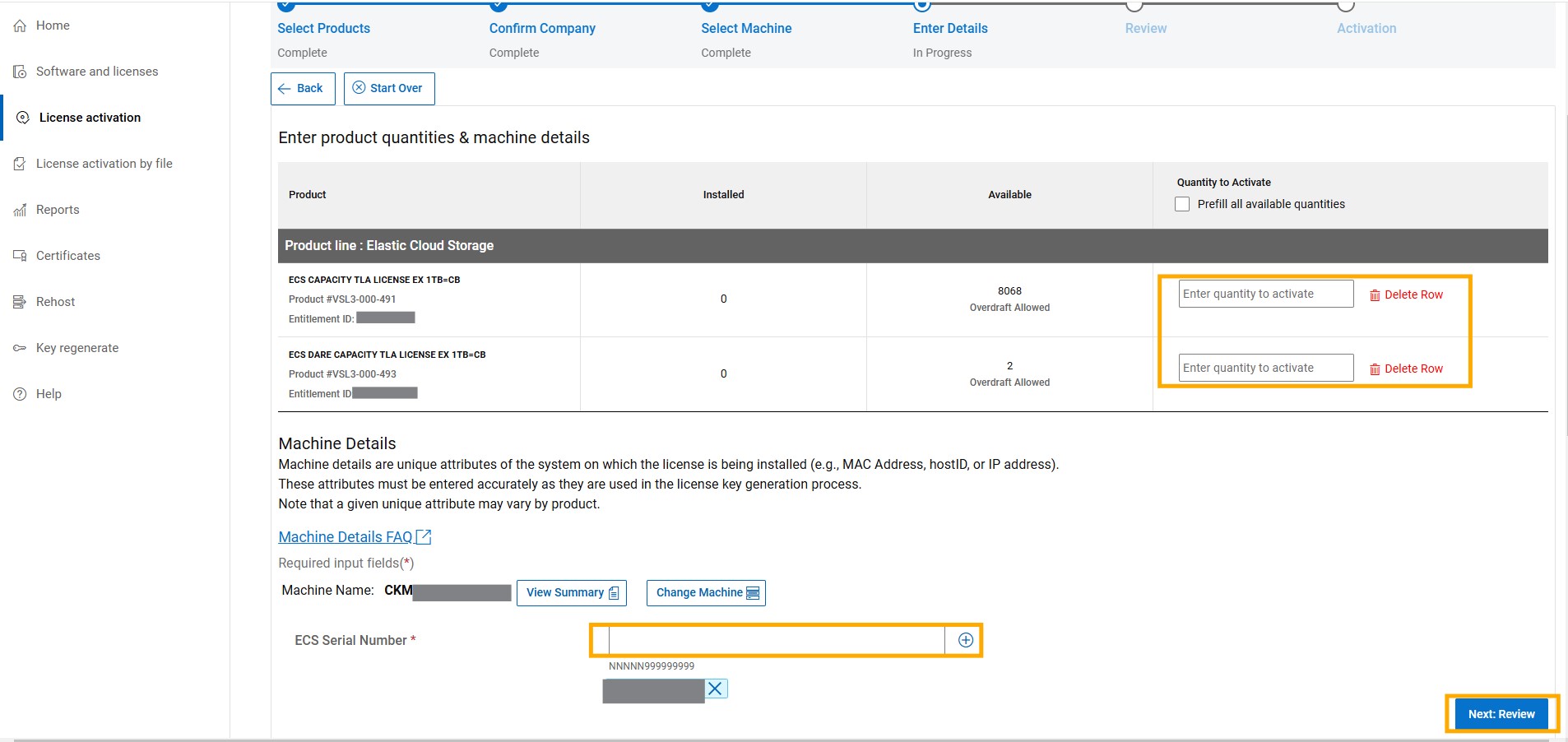Select the Software and licenses icon
Image resolution: width=1568 pixels, height=742 pixels.
tap(20, 72)
